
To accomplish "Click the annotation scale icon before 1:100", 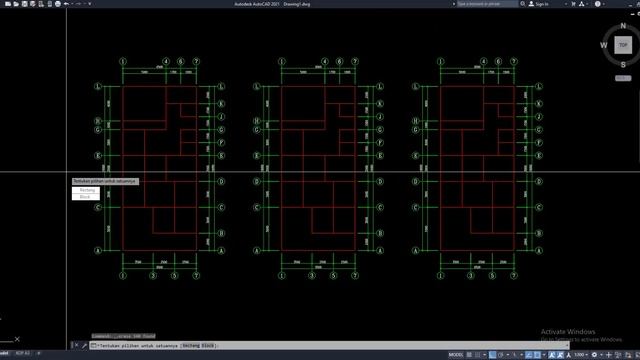I will (569, 355).
